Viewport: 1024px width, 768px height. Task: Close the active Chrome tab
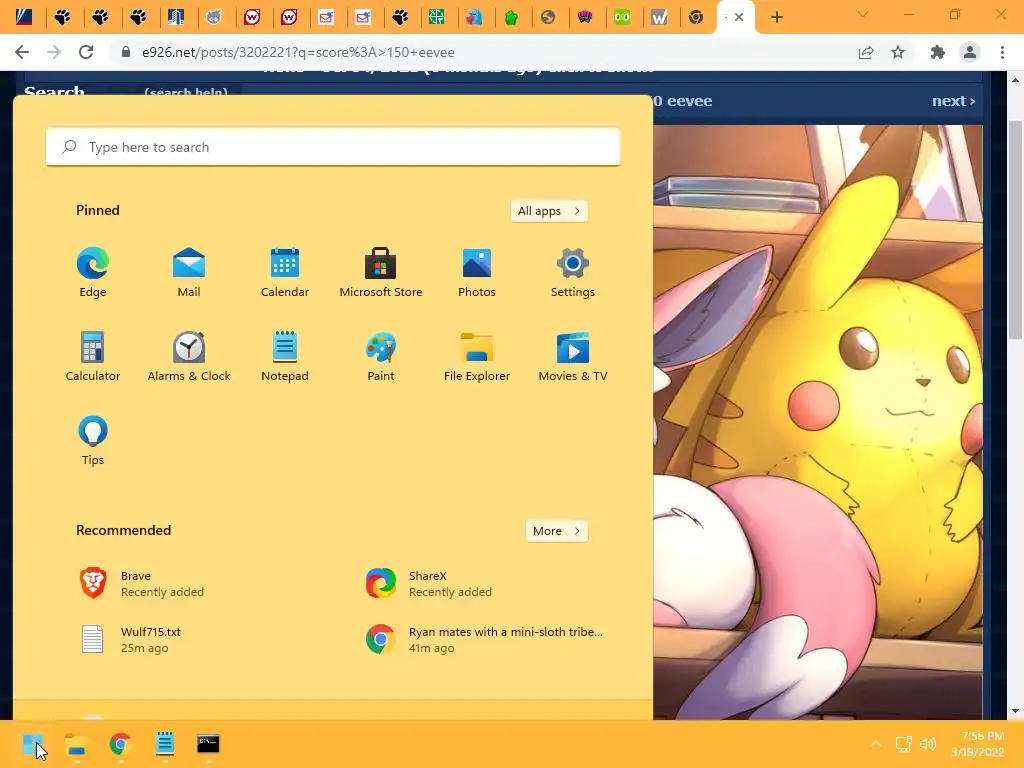pos(739,17)
